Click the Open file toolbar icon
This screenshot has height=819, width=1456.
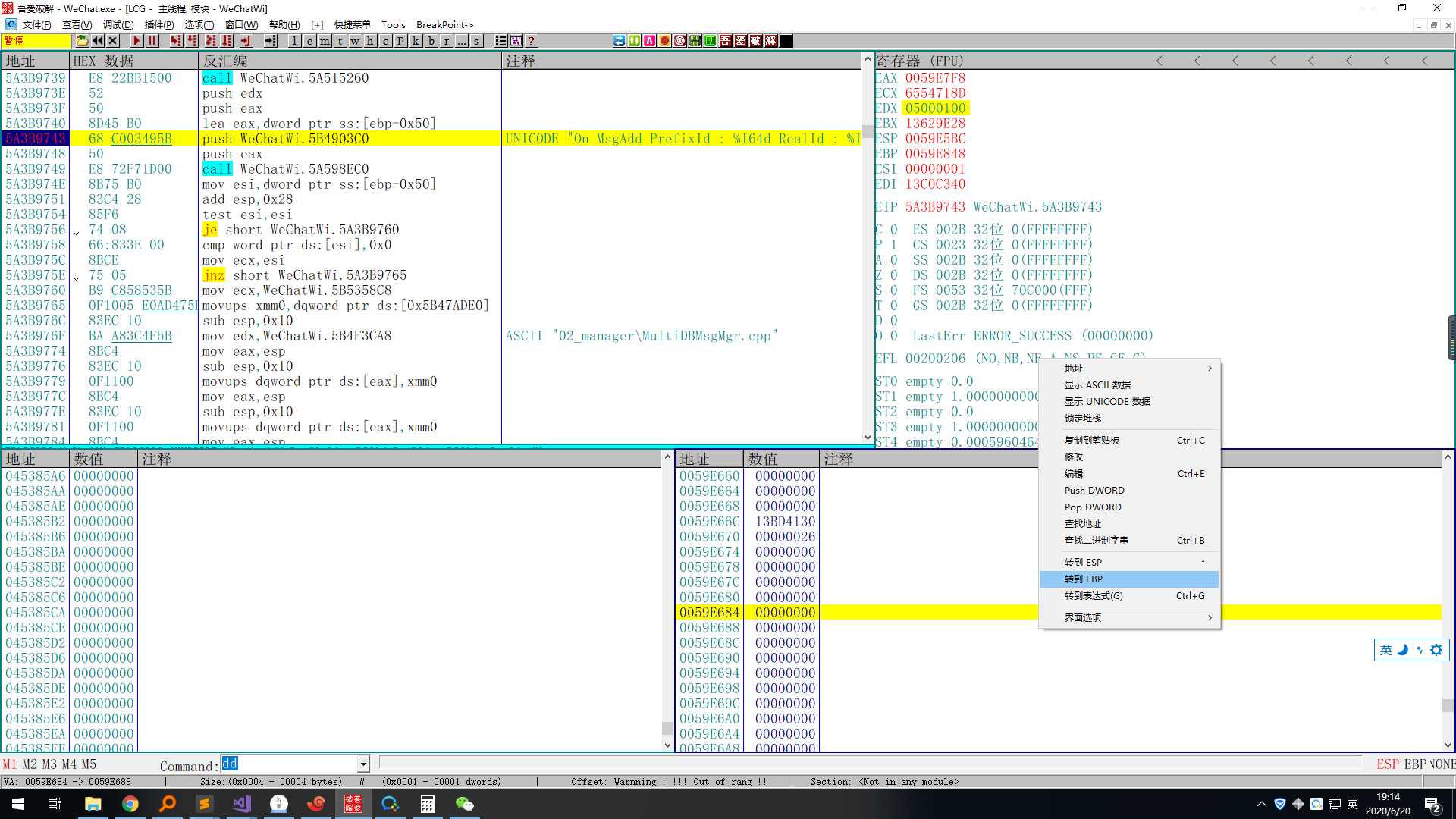coord(83,41)
